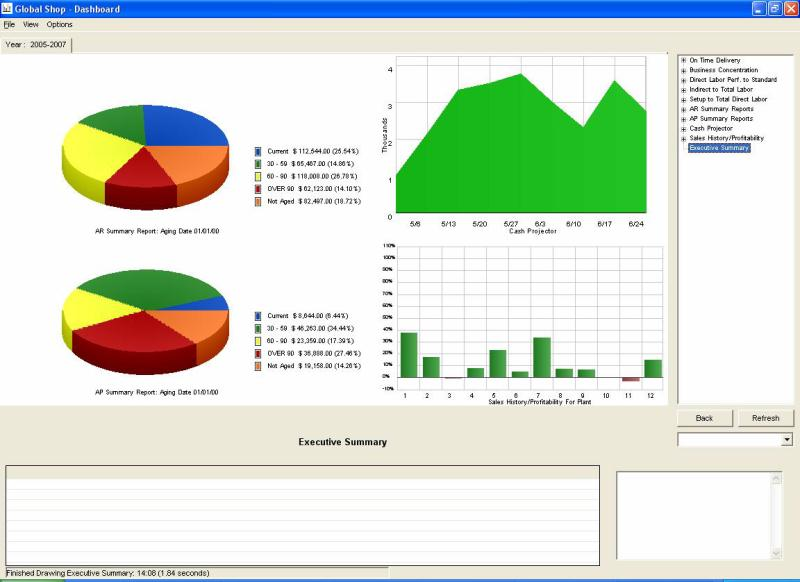
Task: Click the orange Not Aged swatch in AP legend
Action: coord(258,366)
